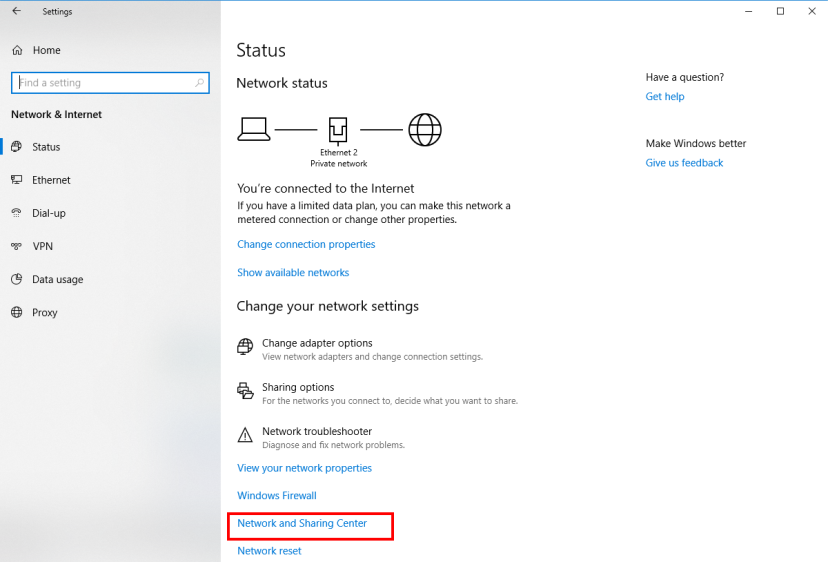Click the Change adapter options icon
This screenshot has height=562, width=828.
pyautogui.click(x=245, y=347)
